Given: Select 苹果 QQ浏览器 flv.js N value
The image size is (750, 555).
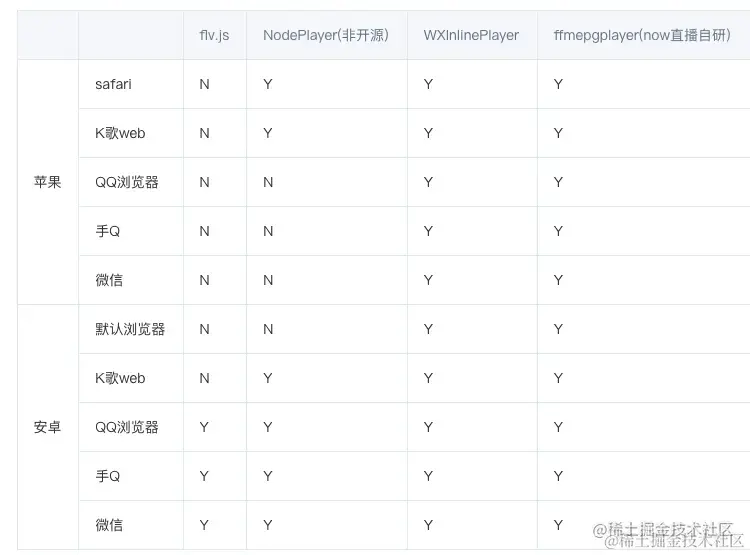Looking at the screenshot, I should pos(204,182).
